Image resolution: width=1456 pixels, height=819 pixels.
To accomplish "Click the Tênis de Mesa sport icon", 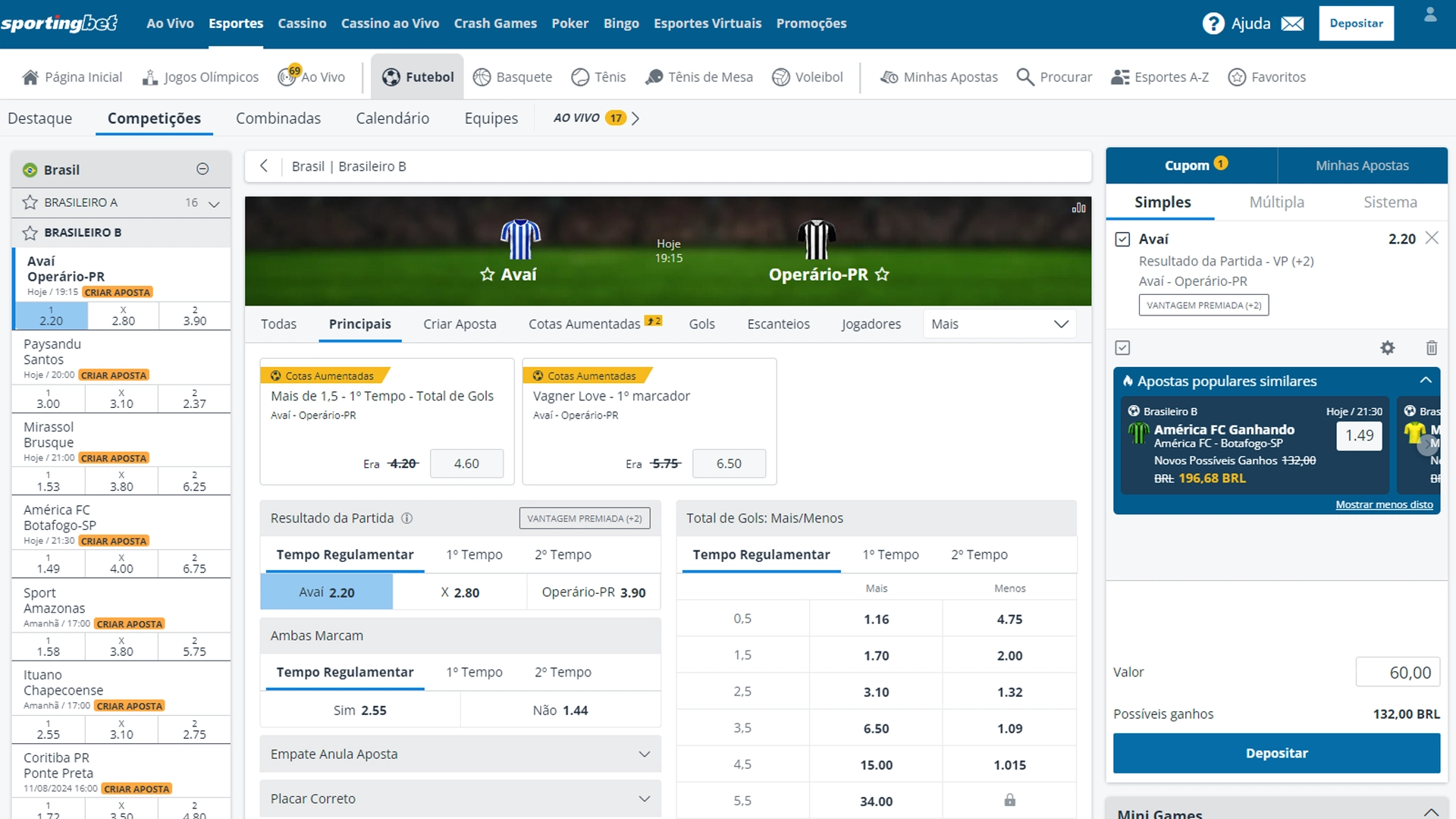I will click(x=654, y=76).
